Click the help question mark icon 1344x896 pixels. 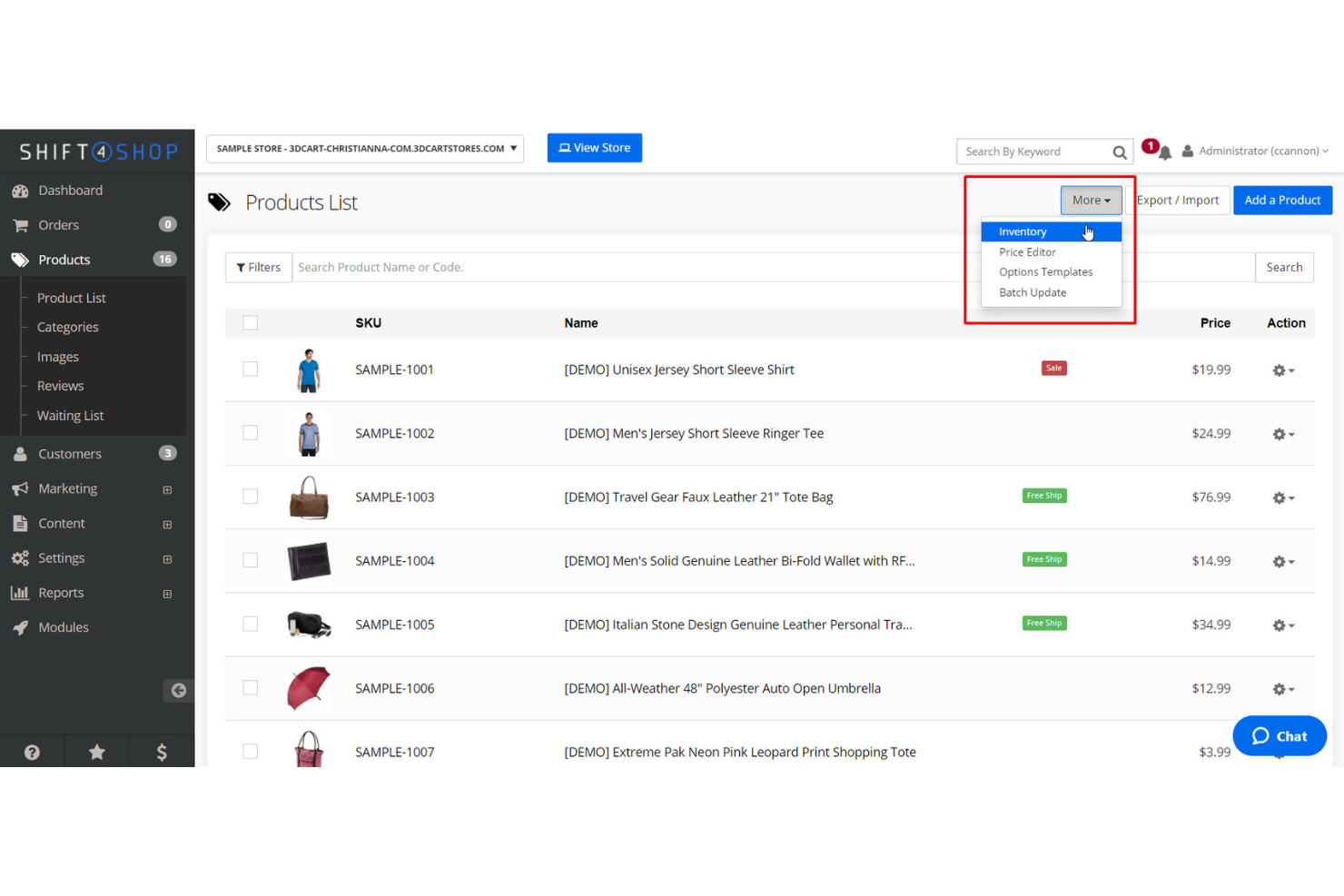click(32, 752)
